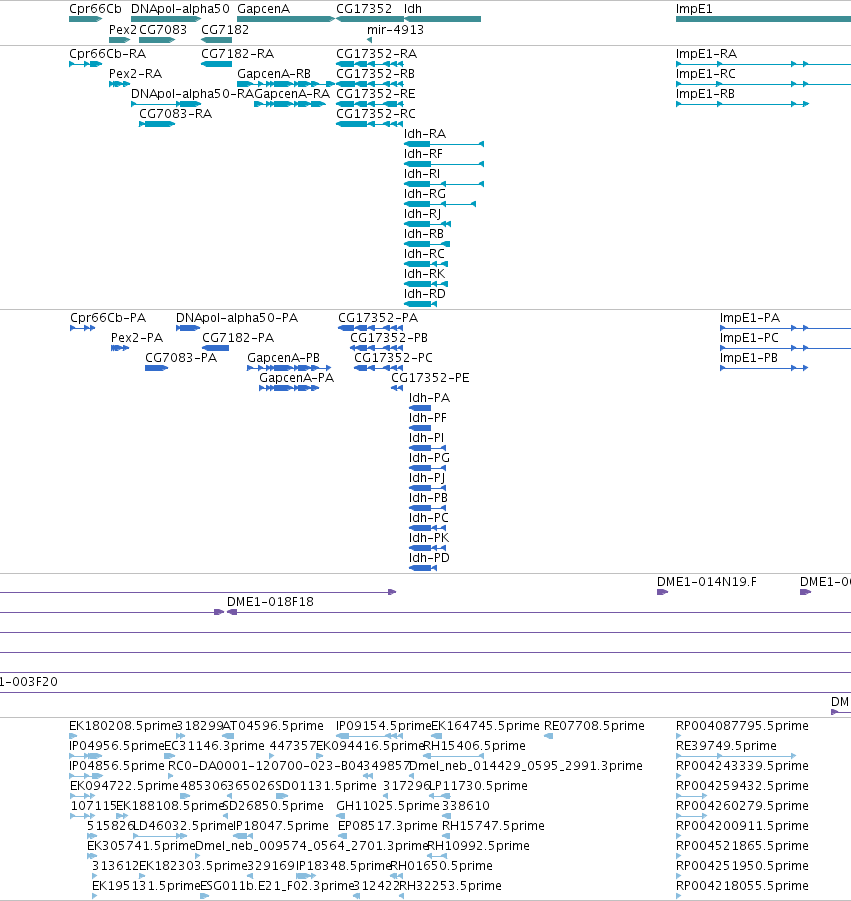Select transcript Idh-RF
The image size is (851, 901).
coord(423,154)
